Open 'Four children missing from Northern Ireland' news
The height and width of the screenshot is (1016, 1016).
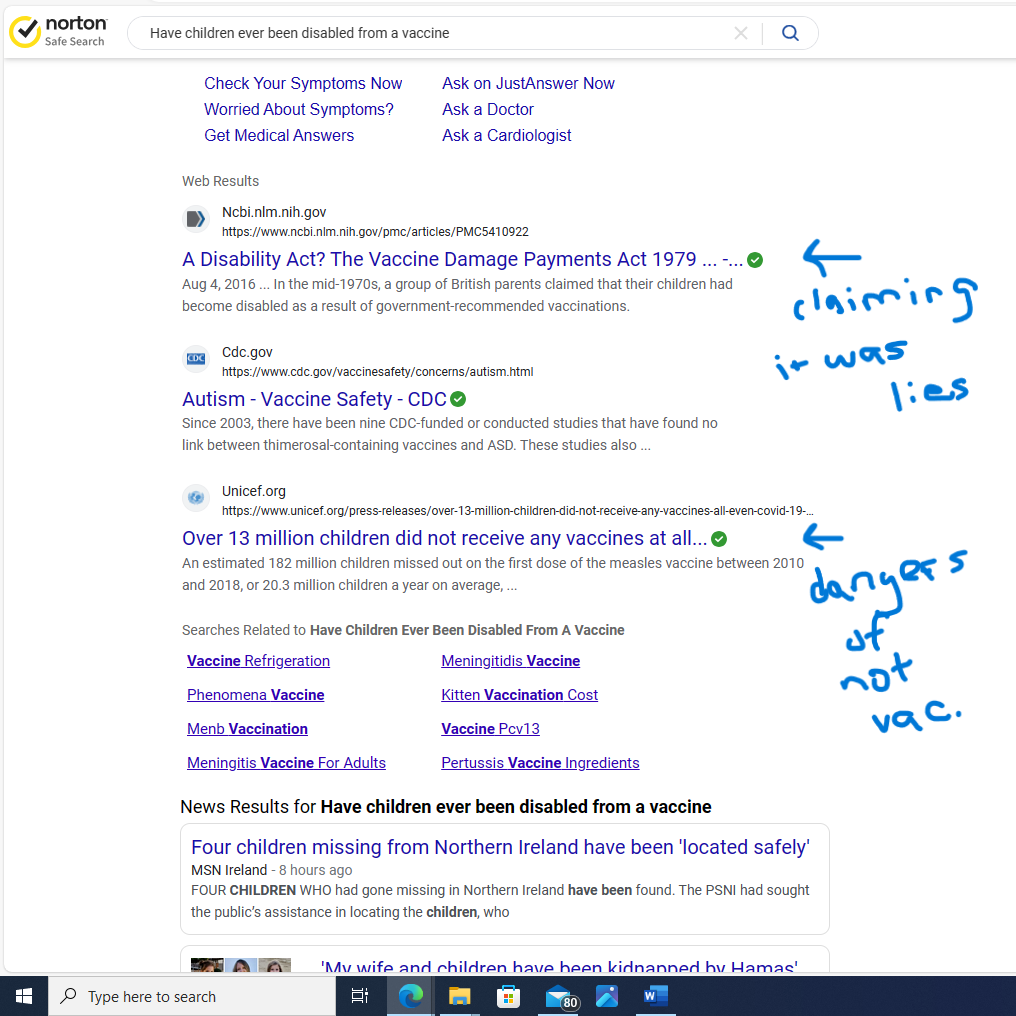click(x=500, y=848)
